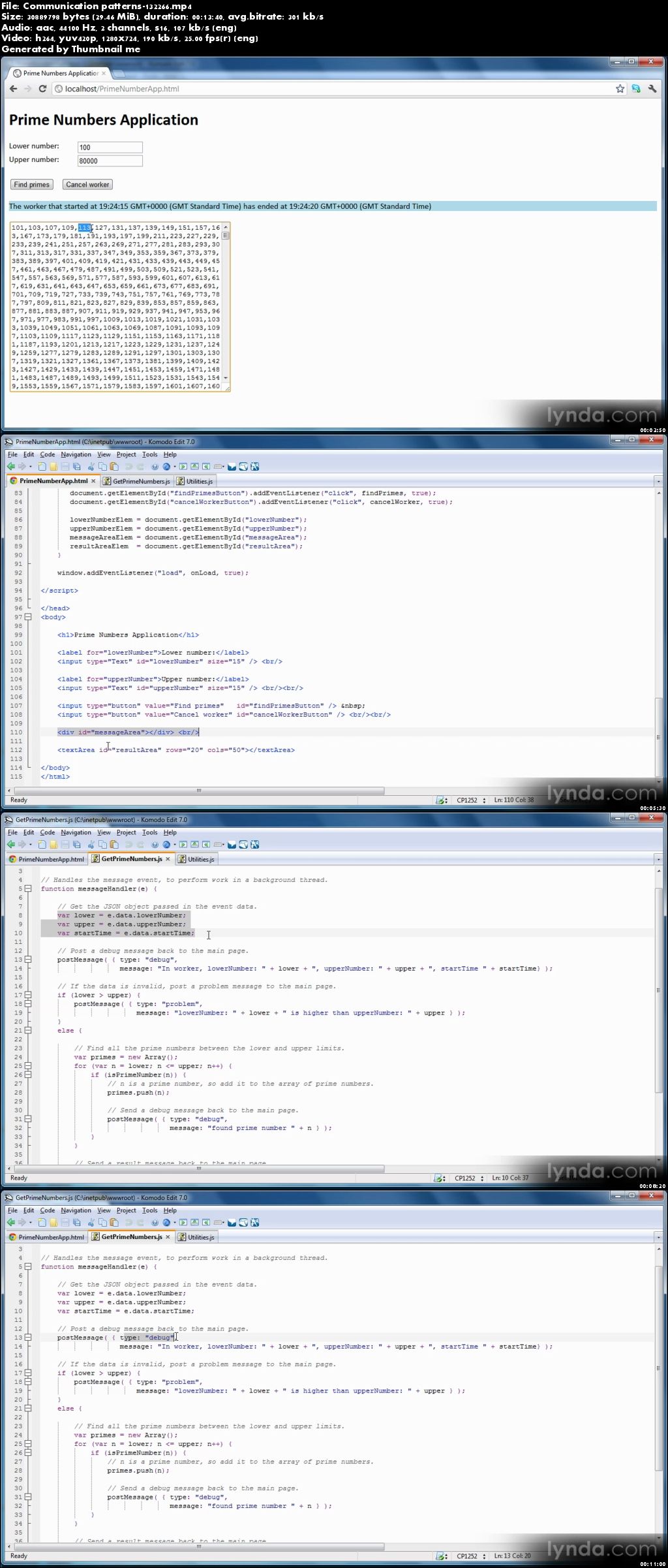Image resolution: width=668 pixels, height=1568 pixels.
Task: Reload the localhost PrimeNumberApp page in Chrome
Action: tap(42, 88)
